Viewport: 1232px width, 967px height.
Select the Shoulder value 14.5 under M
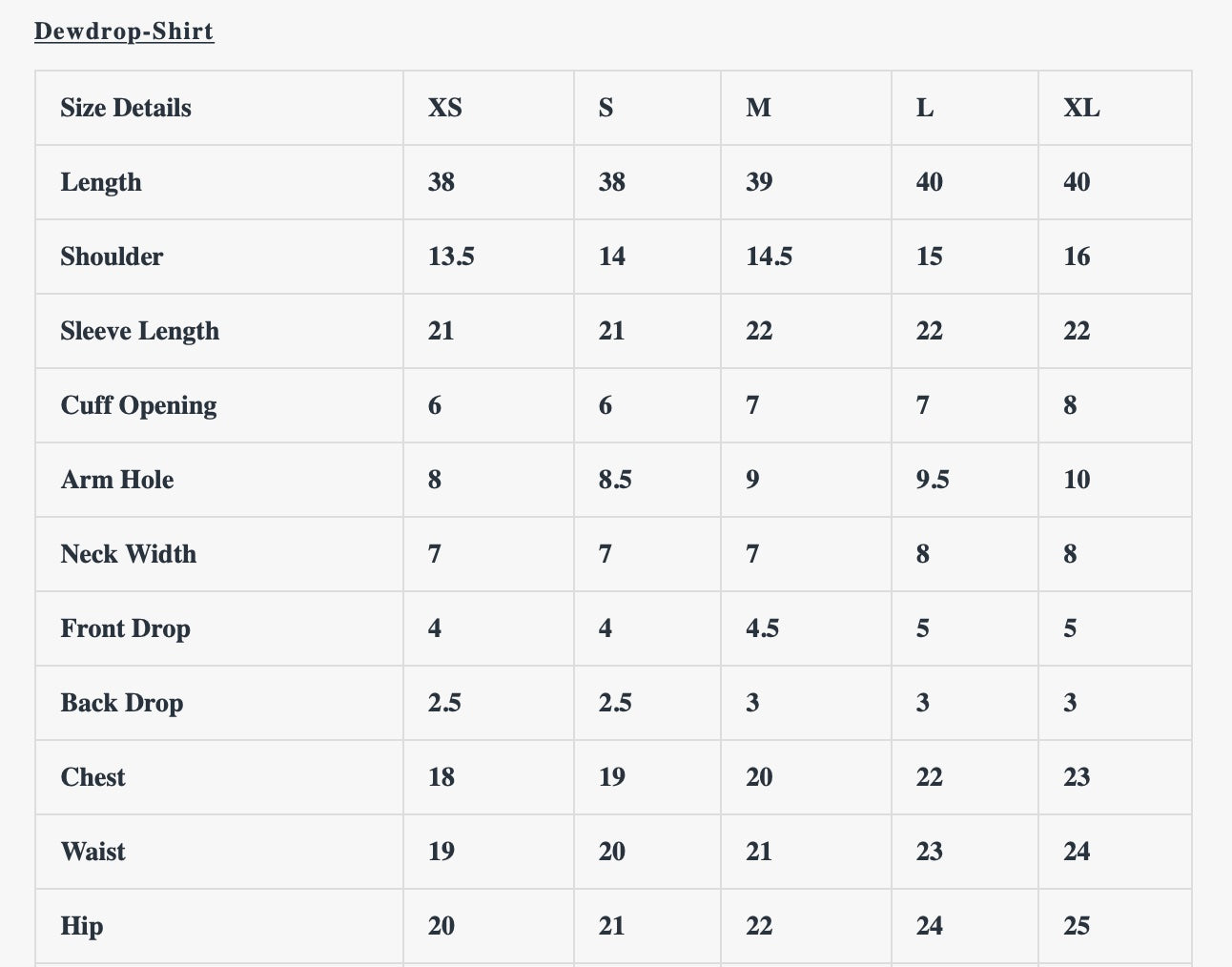pos(769,257)
